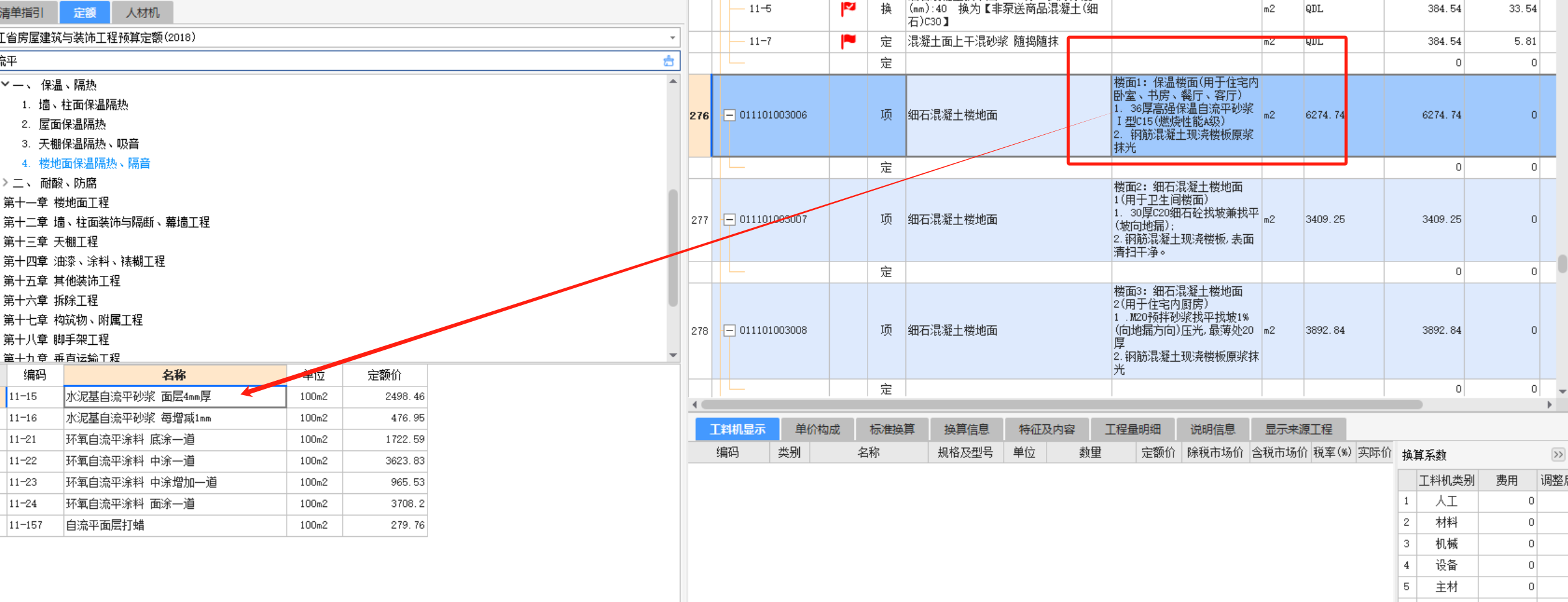The height and width of the screenshot is (602, 1568).
Task: Open the 说明信息 tab
Action: tap(1212, 429)
